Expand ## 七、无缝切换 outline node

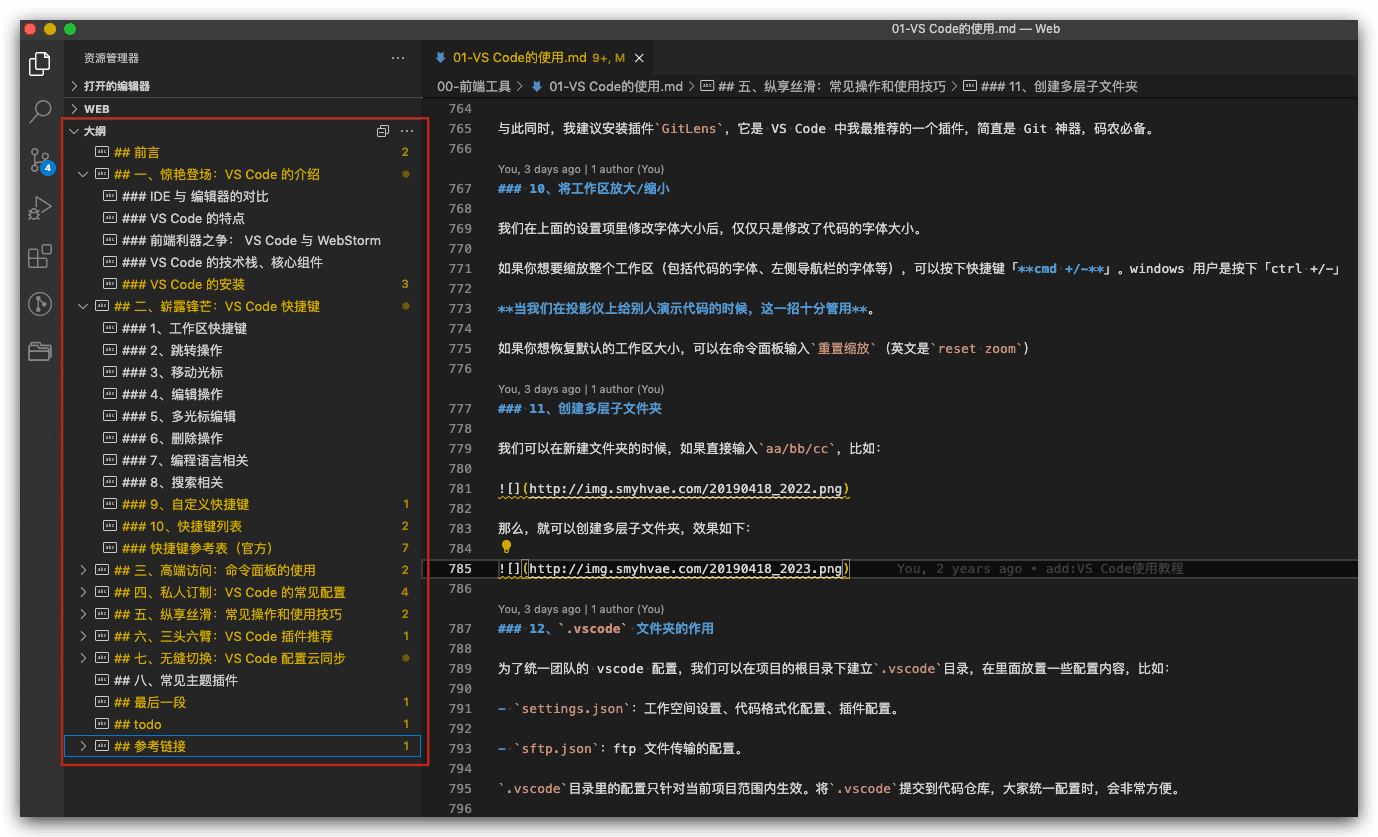coord(84,658)
